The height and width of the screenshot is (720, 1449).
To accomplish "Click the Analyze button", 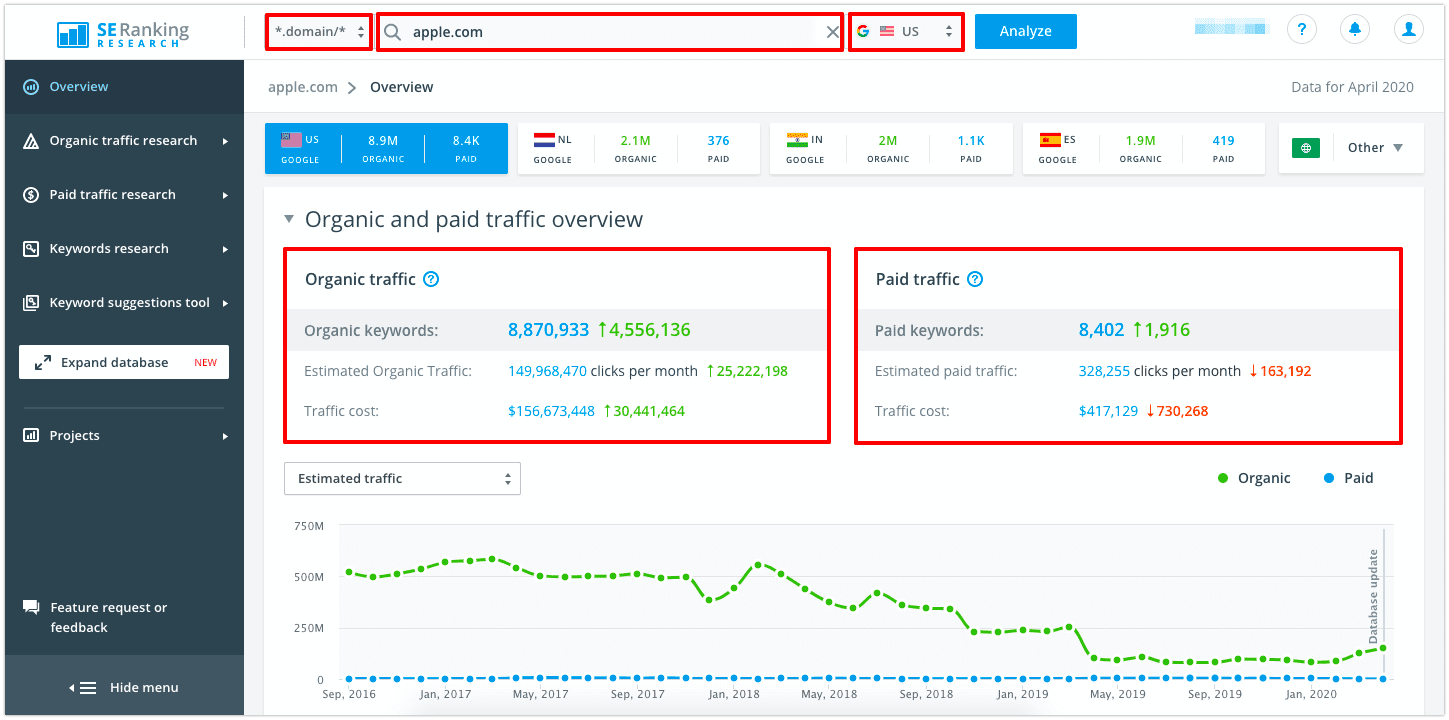I will point(1025,31).
